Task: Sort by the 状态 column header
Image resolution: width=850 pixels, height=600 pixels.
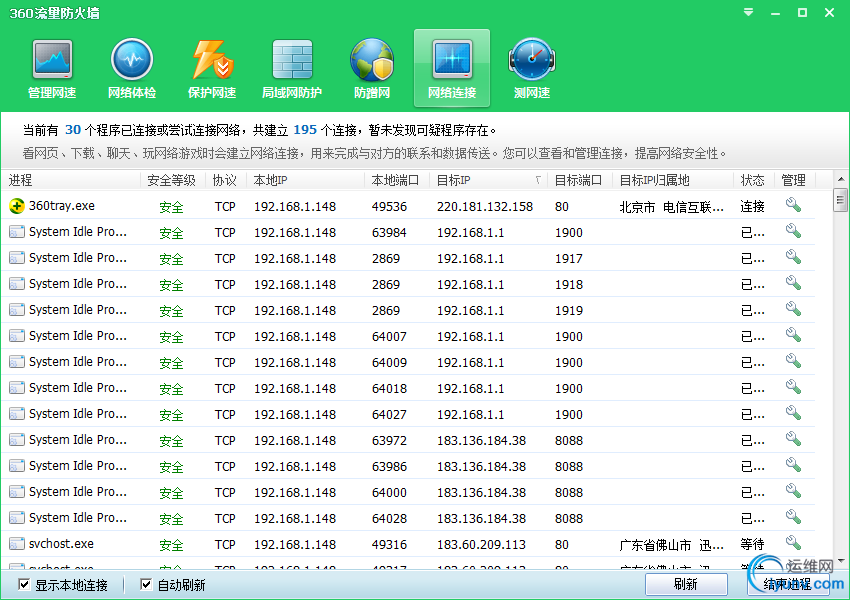Action: coord(754,180)
